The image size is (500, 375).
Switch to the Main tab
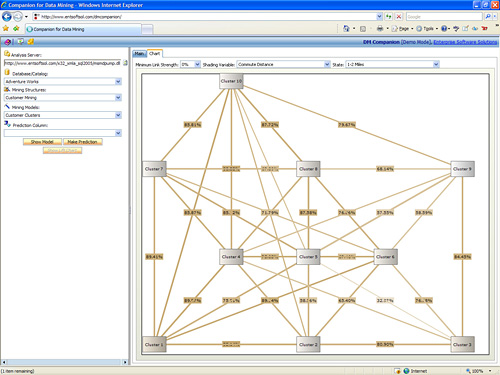click(140, 53)
